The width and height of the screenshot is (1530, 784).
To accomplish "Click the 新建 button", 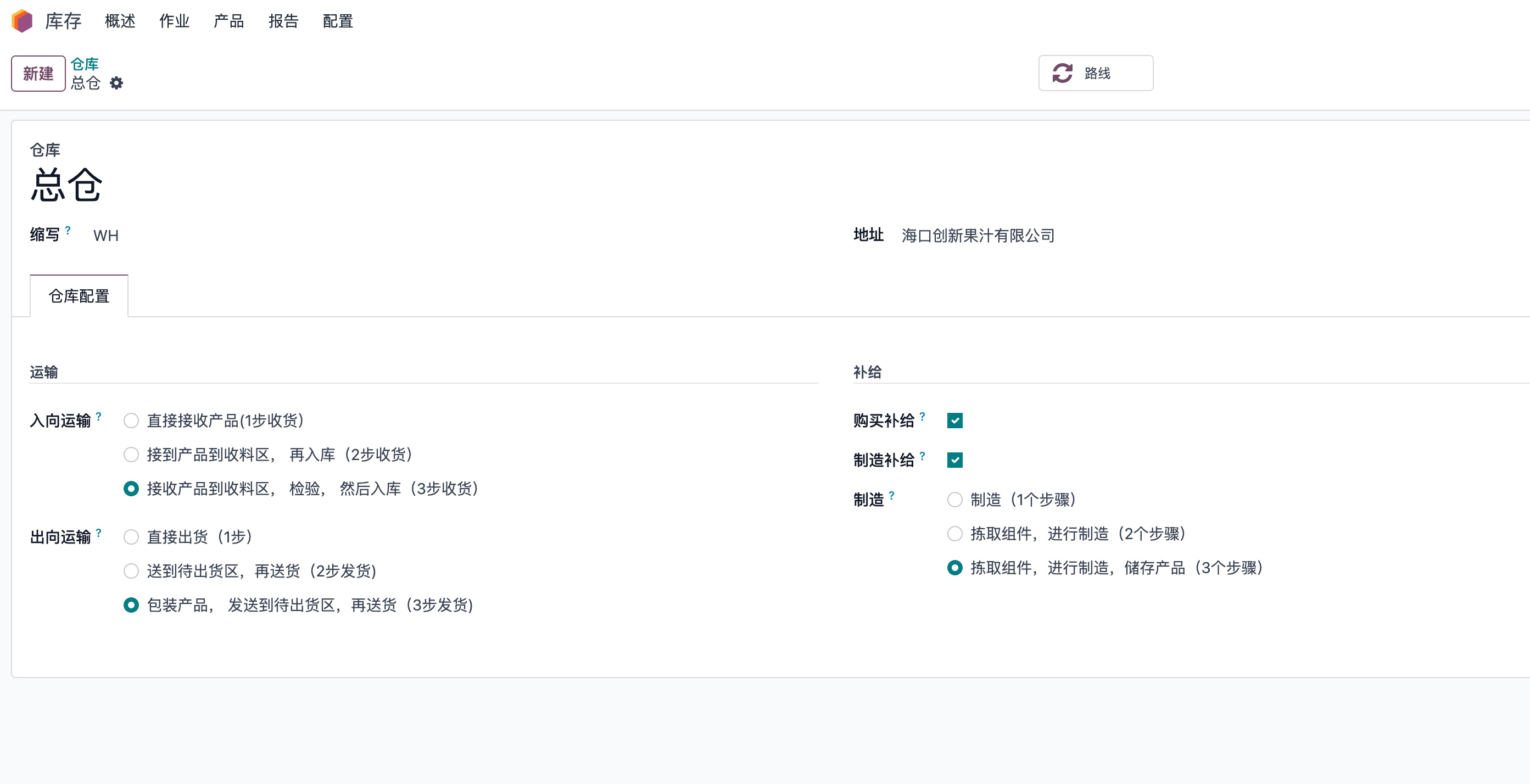I will pyautogui.click(x=38, y=74).
